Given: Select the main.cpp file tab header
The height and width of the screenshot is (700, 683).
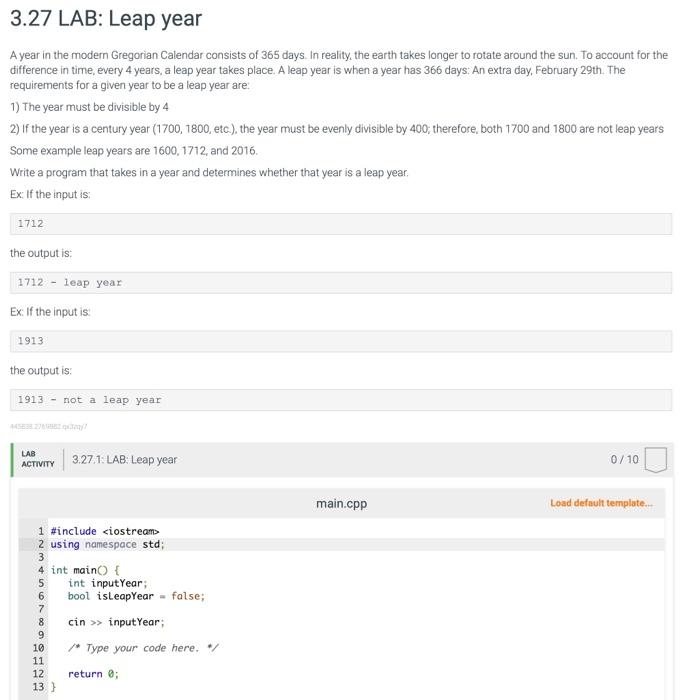Looking at the screenshot, I should click(x=341, y=504).
